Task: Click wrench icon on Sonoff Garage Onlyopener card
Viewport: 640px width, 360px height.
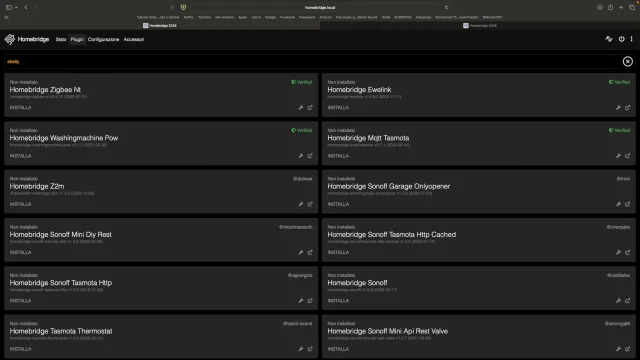Action: (618, 204)
